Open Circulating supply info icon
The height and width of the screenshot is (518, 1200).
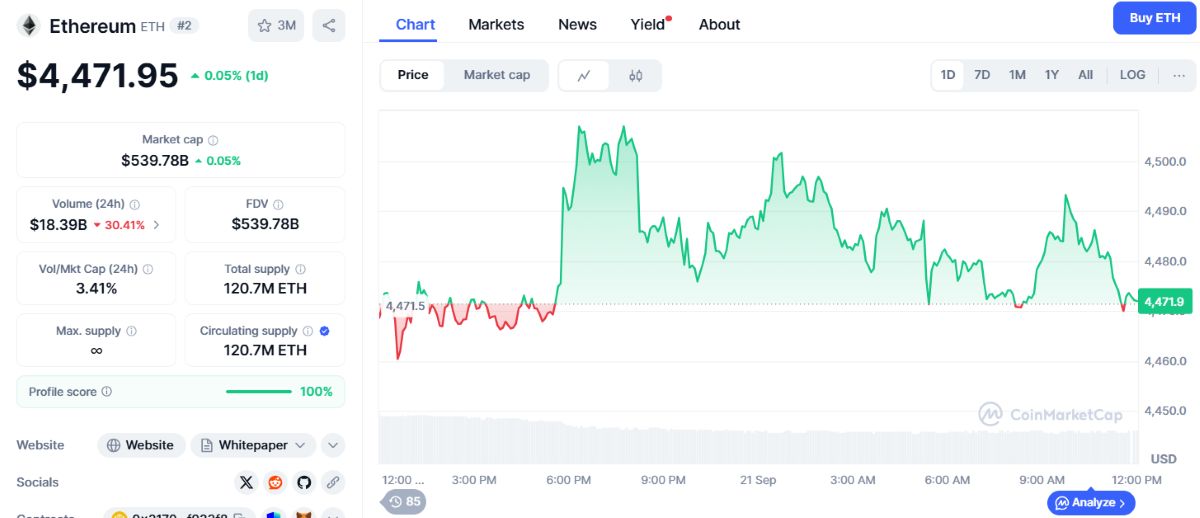pyautogui.click(x=308, y=331)
